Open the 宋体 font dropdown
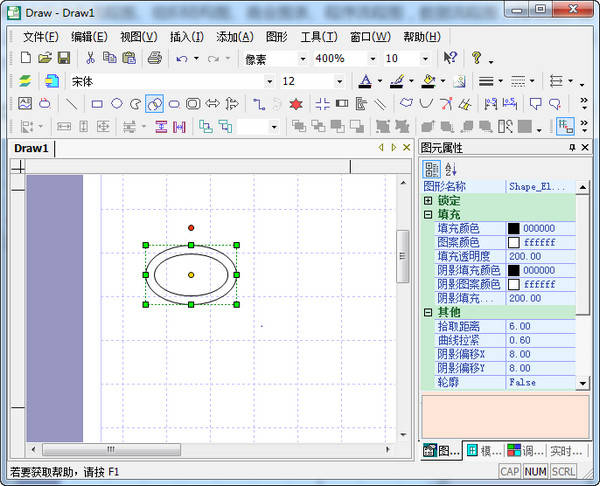Screen dimensions: 600x486 coord(269,81)
